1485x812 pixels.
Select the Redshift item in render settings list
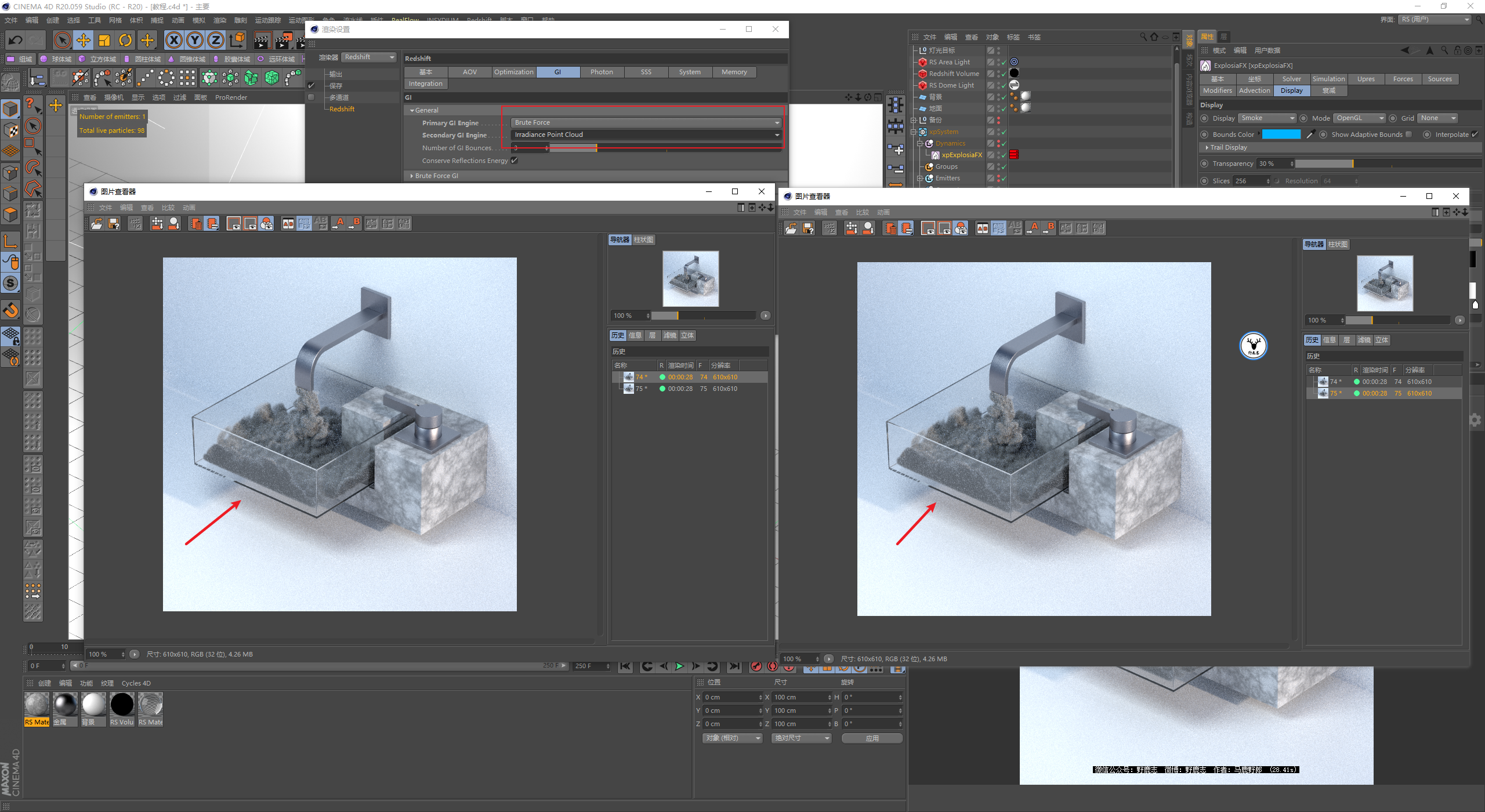(342, 109)
